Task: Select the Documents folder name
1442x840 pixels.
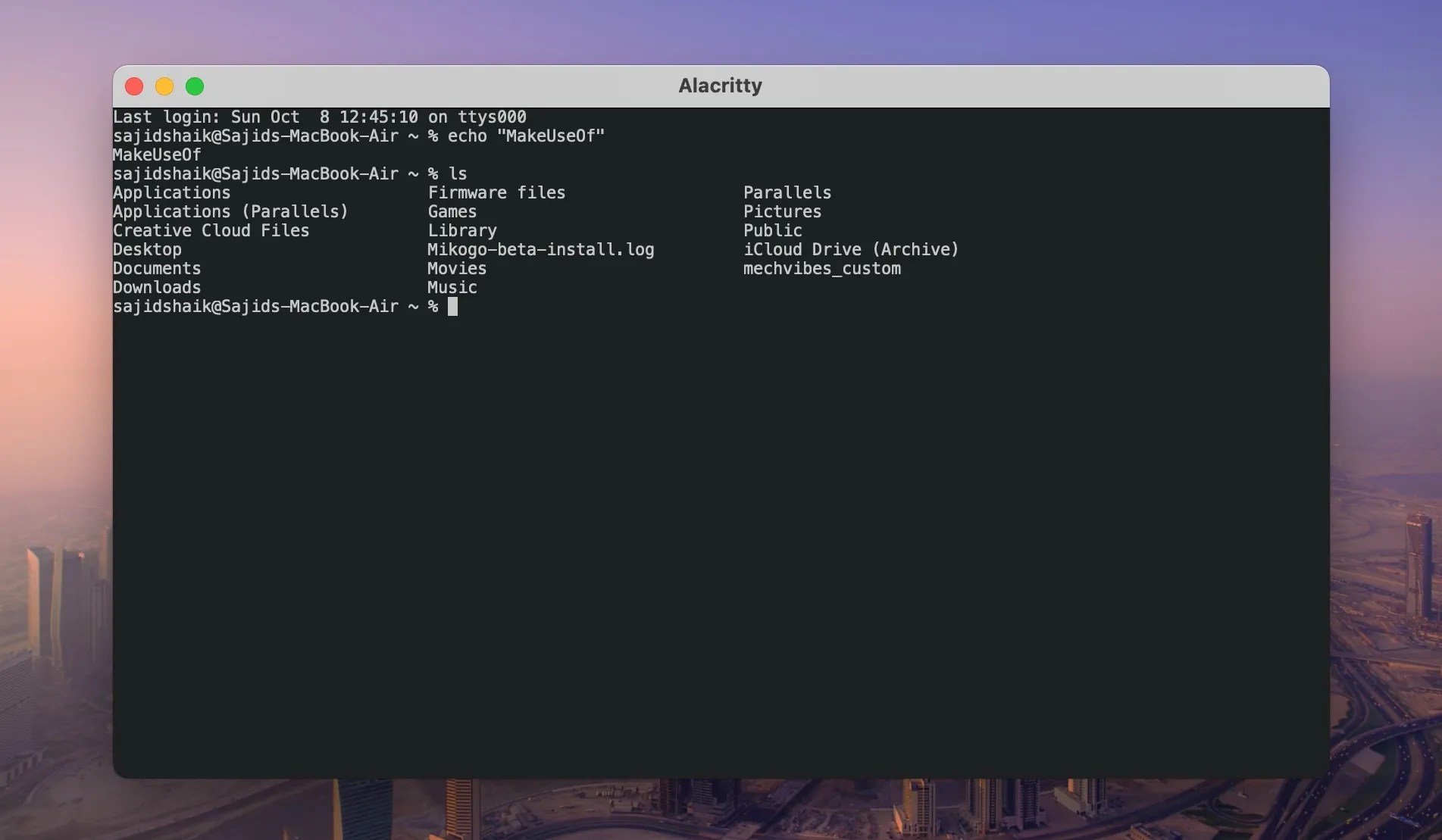Action: click(157, 268)
